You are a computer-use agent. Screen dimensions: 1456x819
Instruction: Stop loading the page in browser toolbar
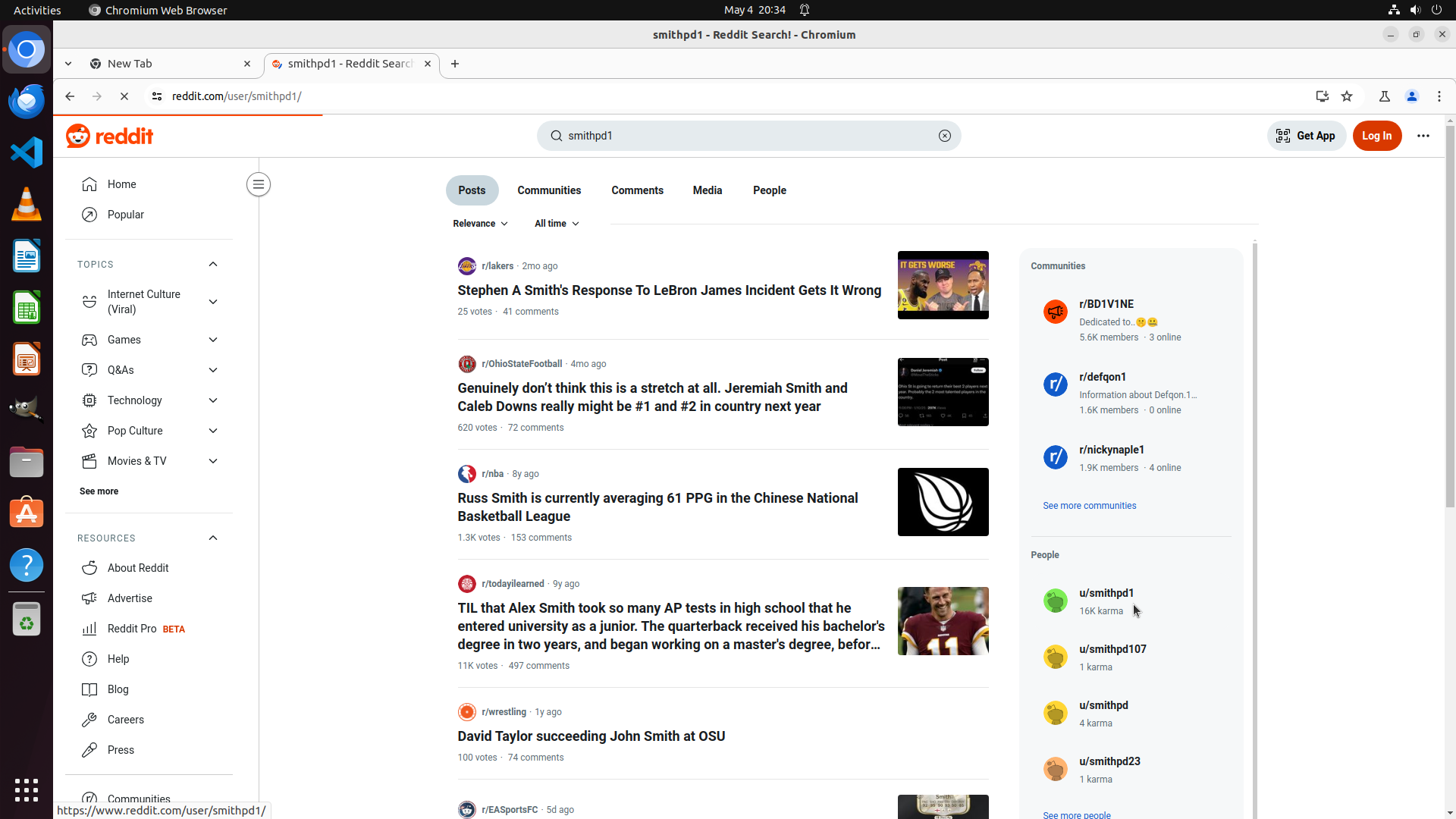(124, 96)
